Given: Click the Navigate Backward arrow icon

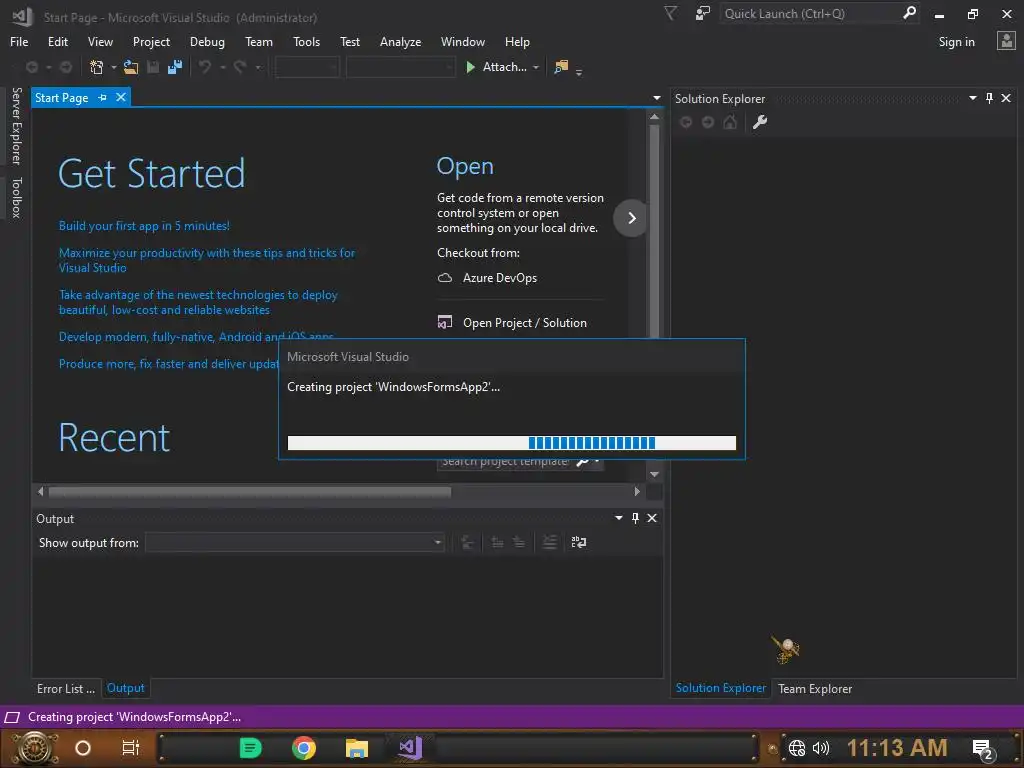Looking at the screenshot, I should click(31, 67).
